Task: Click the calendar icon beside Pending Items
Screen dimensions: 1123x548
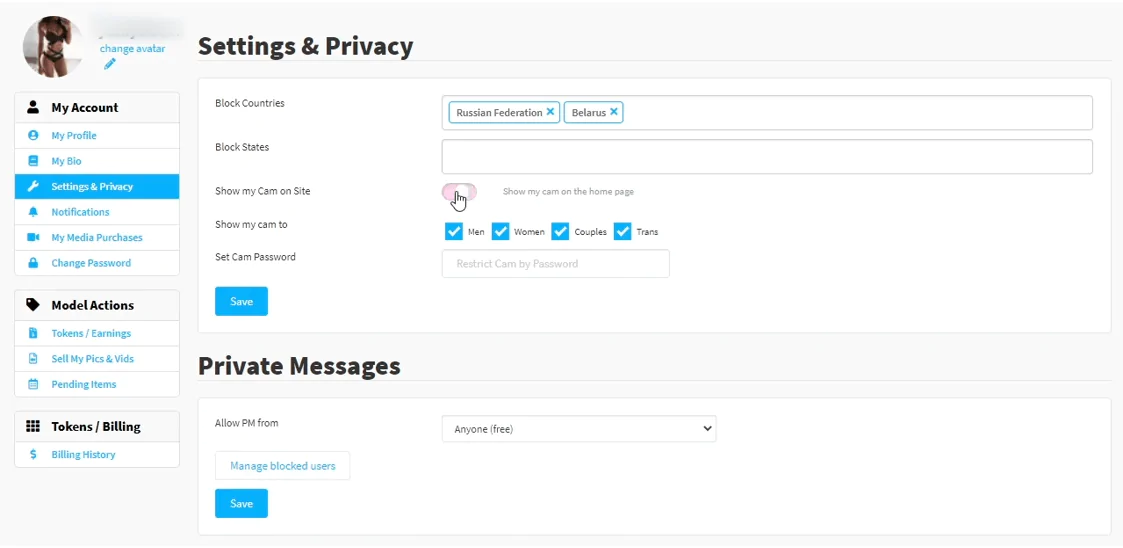Action: pyautogui.click(x=33, y=384)
